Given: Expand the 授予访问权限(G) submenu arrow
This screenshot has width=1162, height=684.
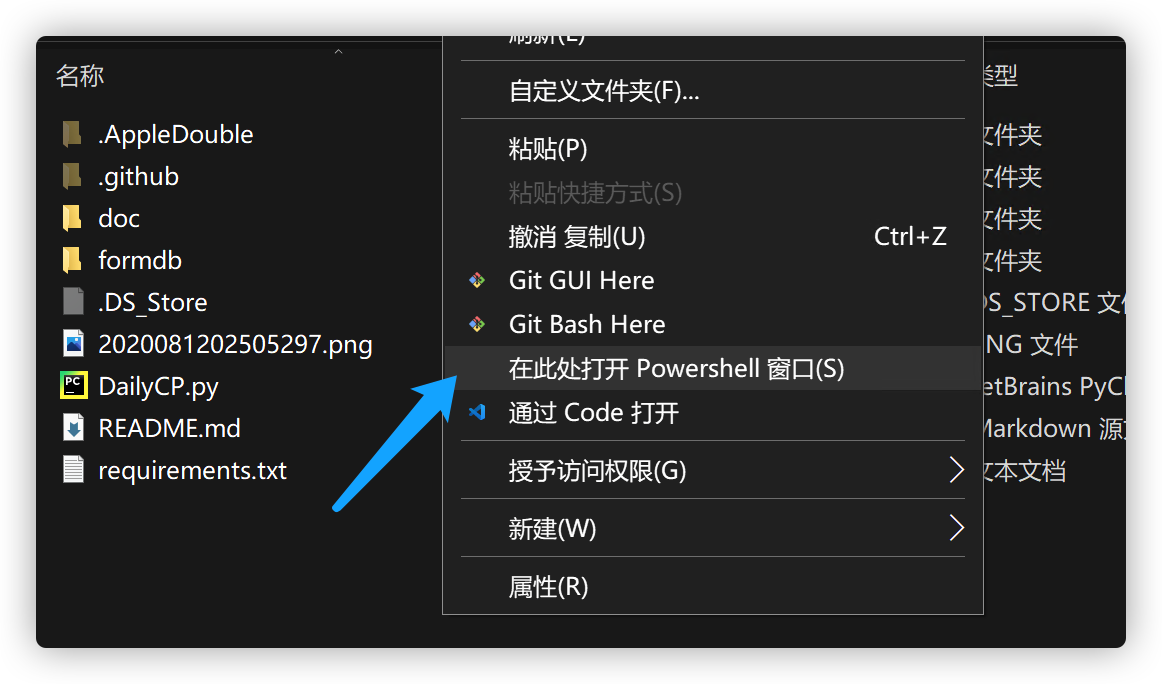Looking at the screenshot, I should click(956, 470).
